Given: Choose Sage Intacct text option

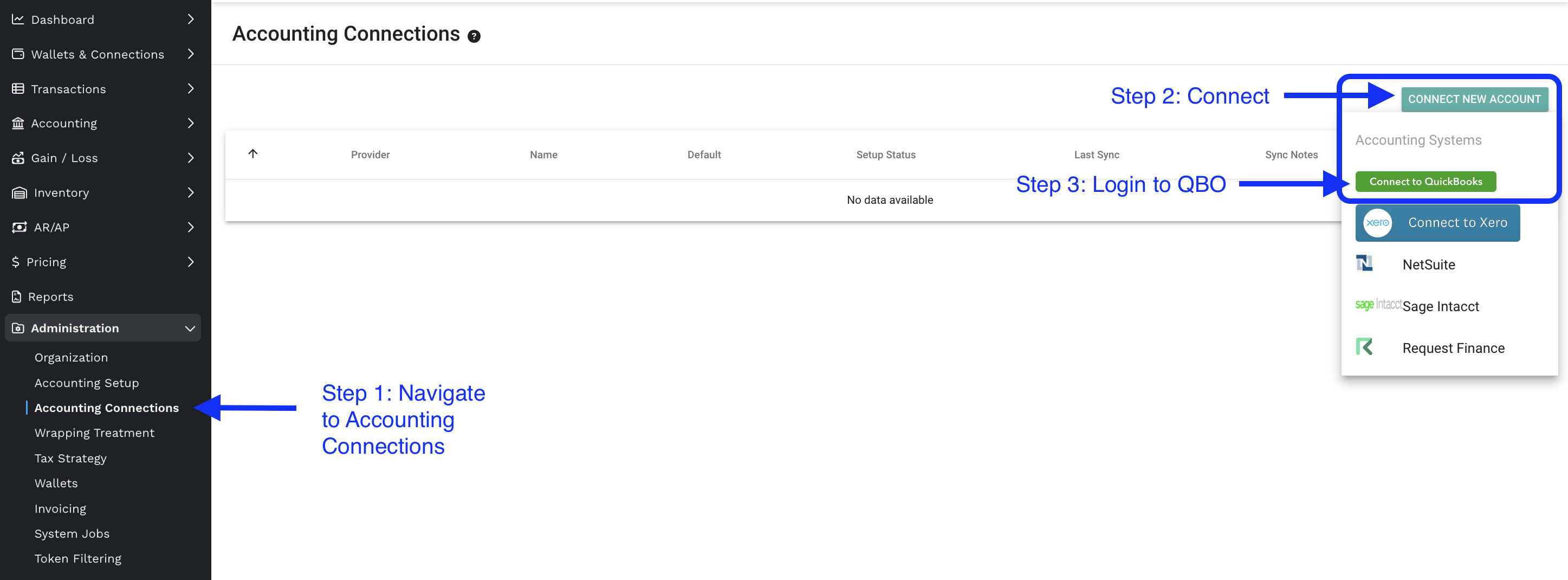Looking at the screenshot, I should [1440, 306].
